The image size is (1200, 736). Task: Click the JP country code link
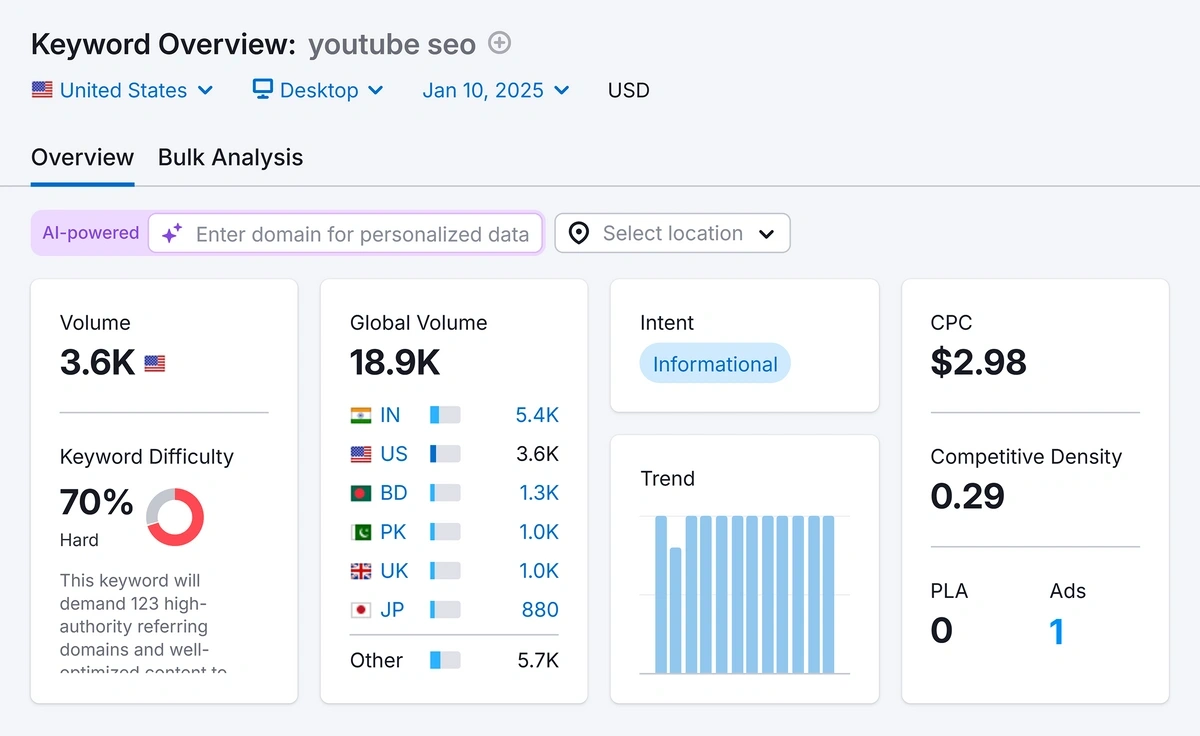click(392, 610)
